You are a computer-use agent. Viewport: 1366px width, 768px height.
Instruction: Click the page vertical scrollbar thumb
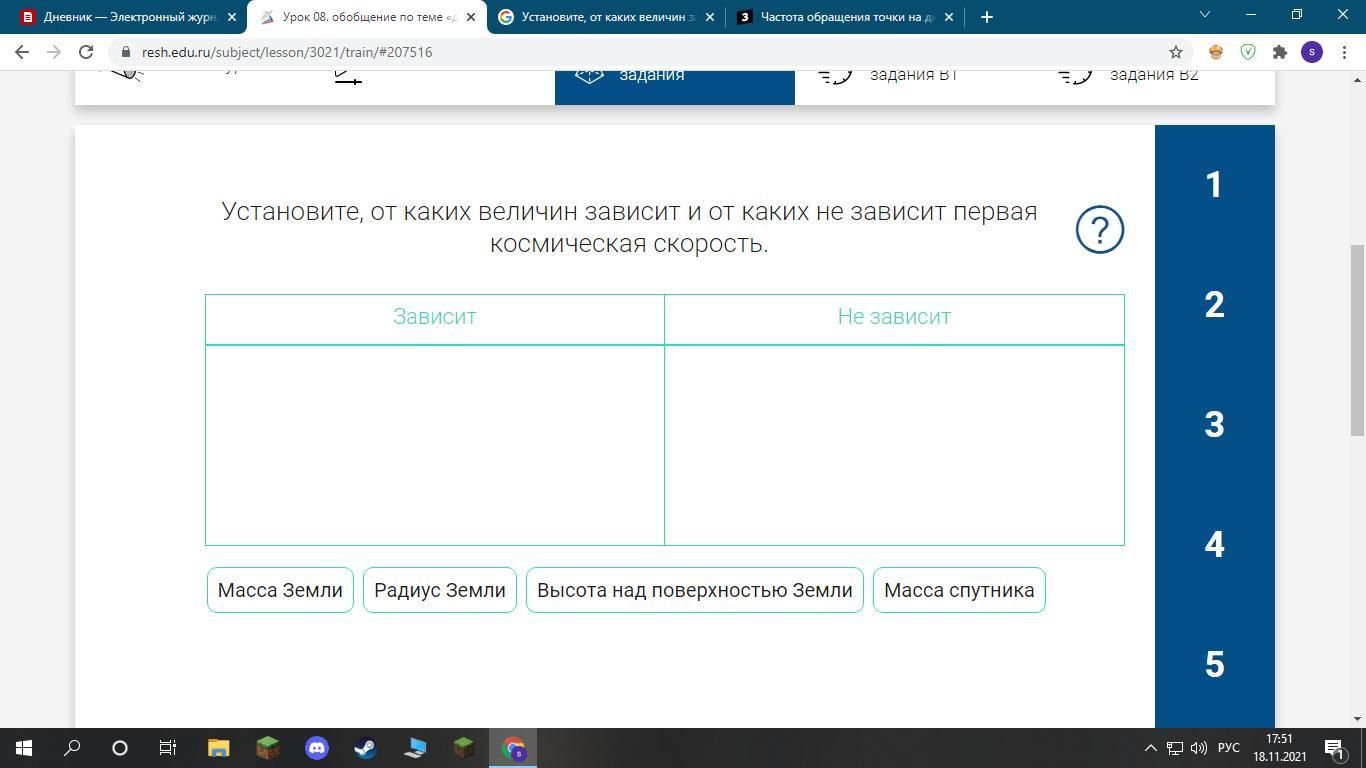click(x=1358, y=340)
